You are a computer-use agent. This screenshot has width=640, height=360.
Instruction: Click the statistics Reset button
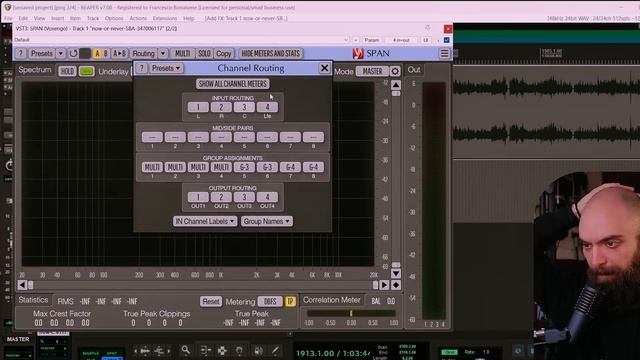tap(211, 302)
